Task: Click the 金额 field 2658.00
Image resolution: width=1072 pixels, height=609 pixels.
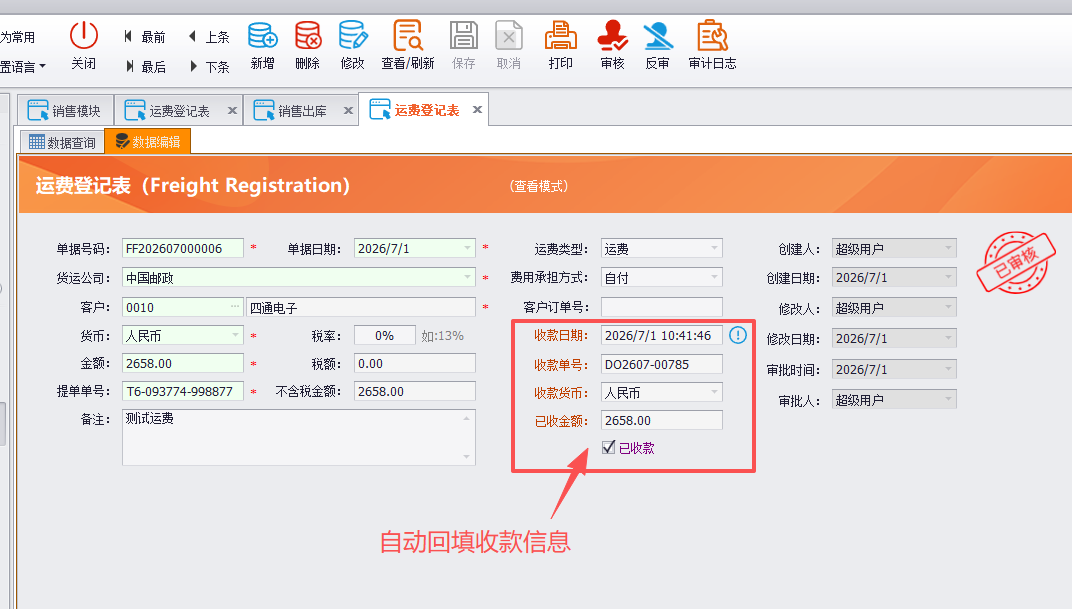Action: (x=183, y=363)
